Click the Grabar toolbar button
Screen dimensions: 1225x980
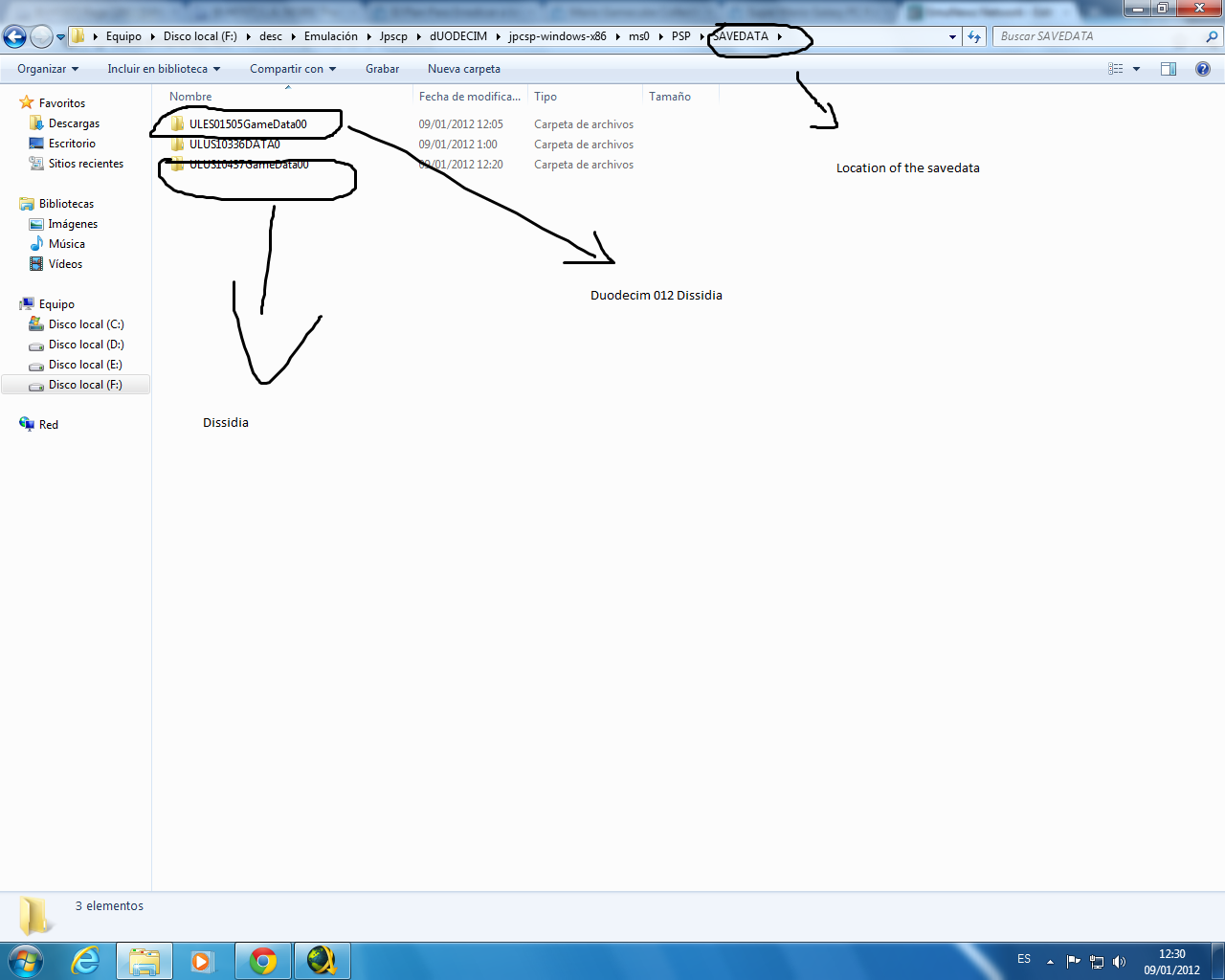coord(382,69)
